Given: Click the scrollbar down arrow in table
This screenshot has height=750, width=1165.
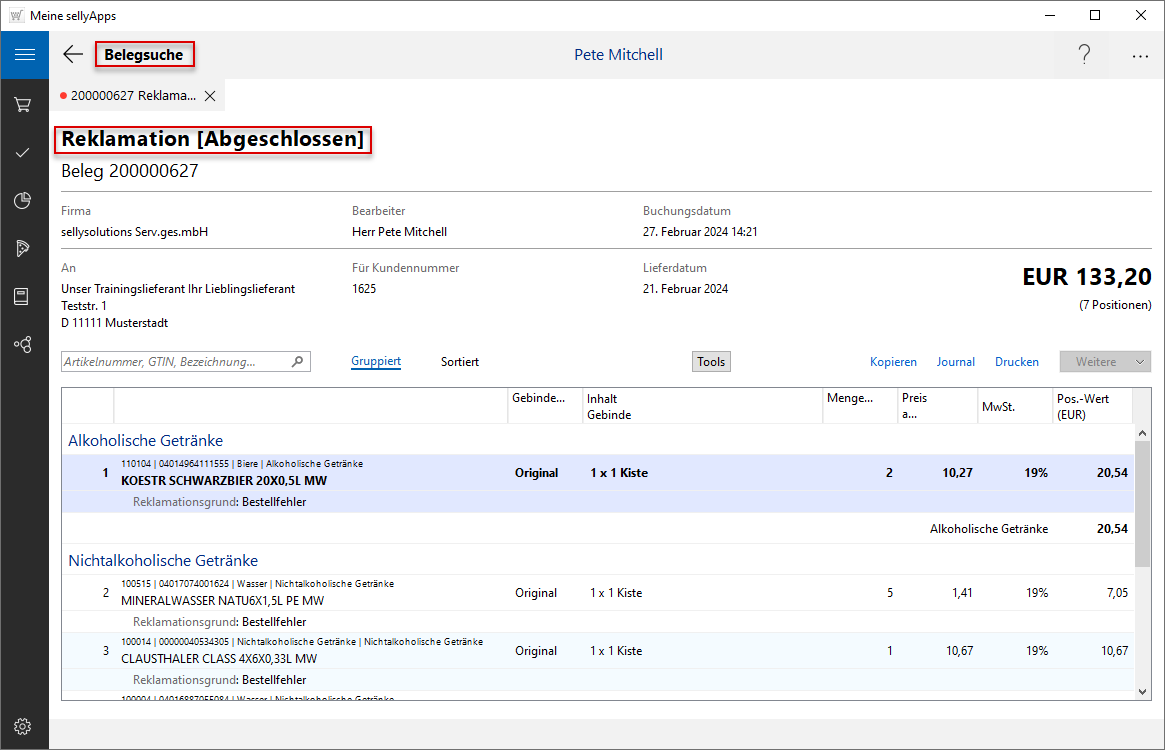Looking at the screenshot, I should click(x=1142, y=690).
